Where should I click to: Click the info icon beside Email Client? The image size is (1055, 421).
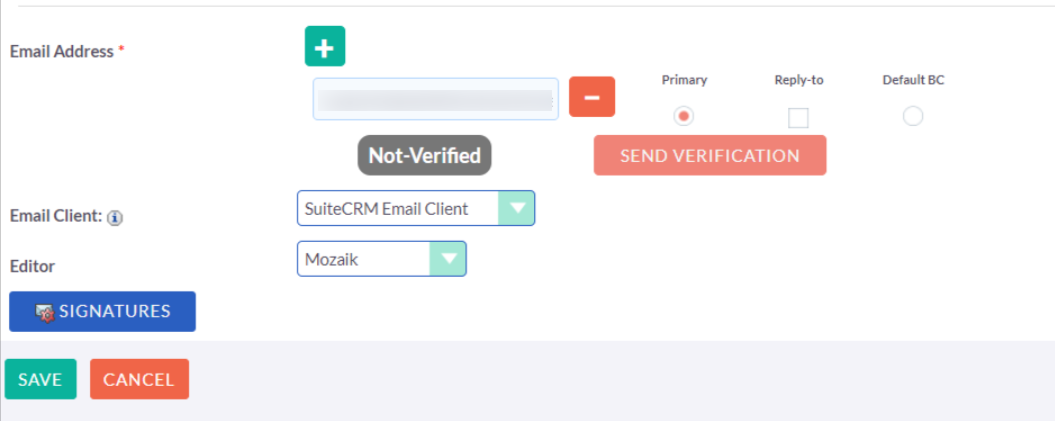click(115, 217)
